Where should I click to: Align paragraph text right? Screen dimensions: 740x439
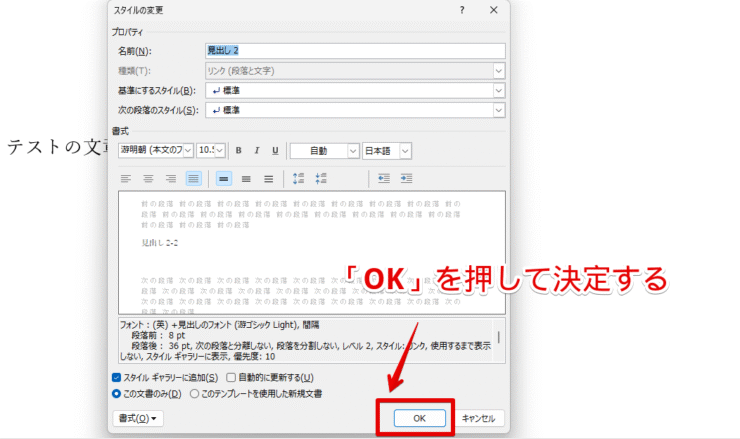pyautogui.click(x=171, y=178)
